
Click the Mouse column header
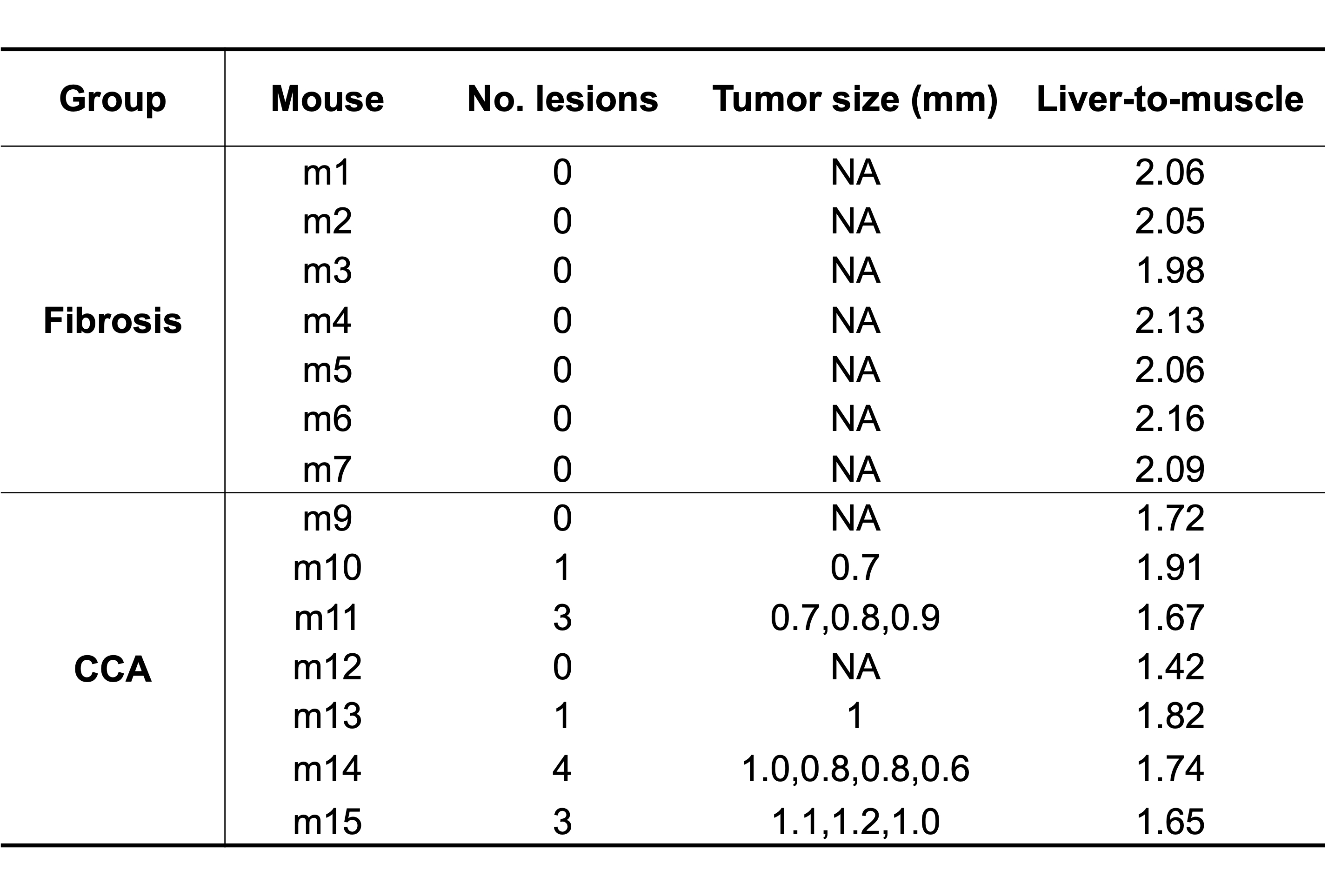point(327,99)
